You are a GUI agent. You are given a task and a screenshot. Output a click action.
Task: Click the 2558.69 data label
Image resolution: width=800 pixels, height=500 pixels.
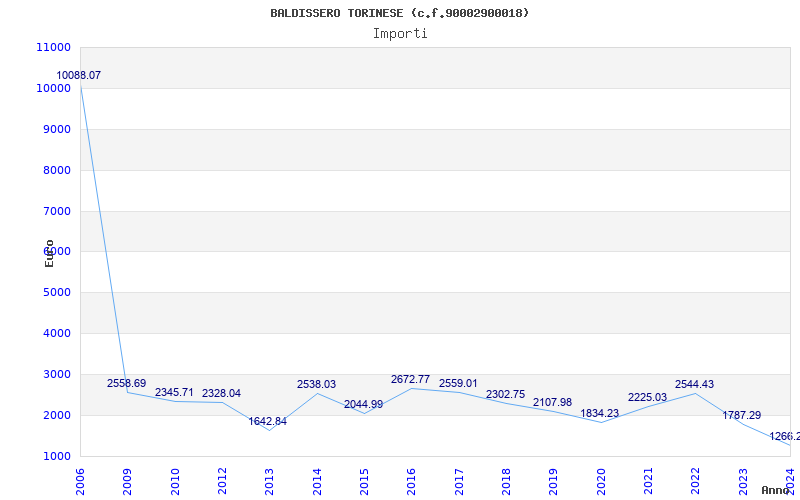(127, 383)
